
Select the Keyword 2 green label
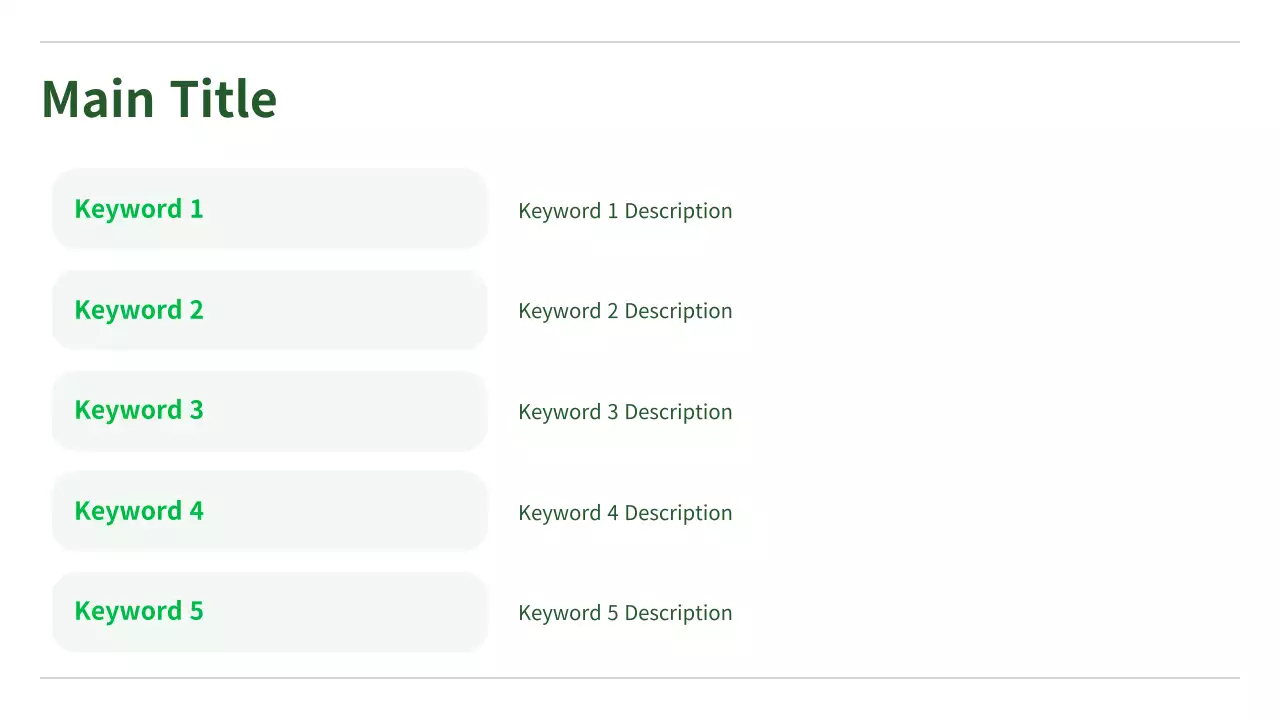point(139,310)
